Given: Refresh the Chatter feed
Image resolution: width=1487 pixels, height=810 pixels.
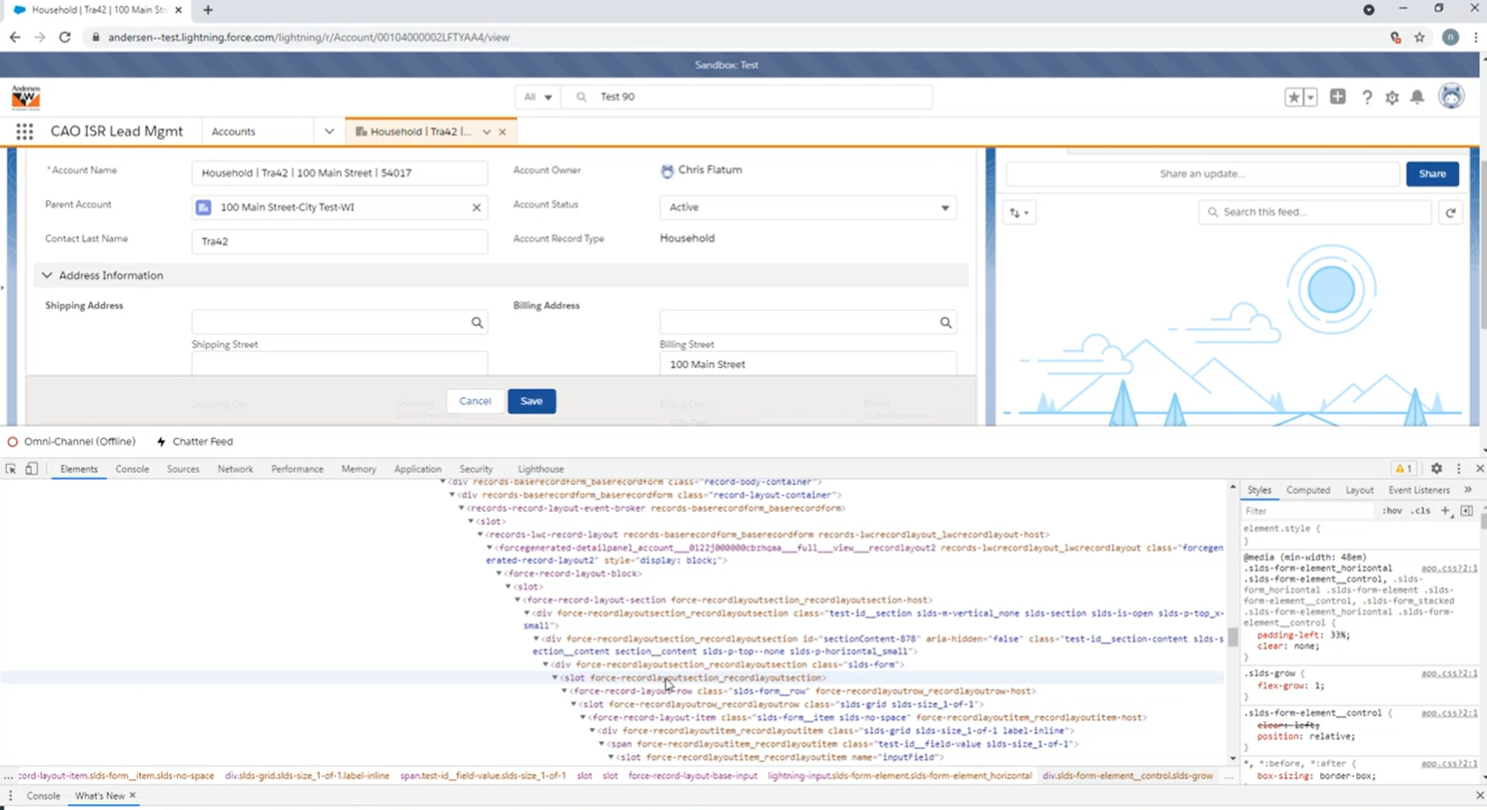Looking at the screenshot, I should (x=1450, y=212).
